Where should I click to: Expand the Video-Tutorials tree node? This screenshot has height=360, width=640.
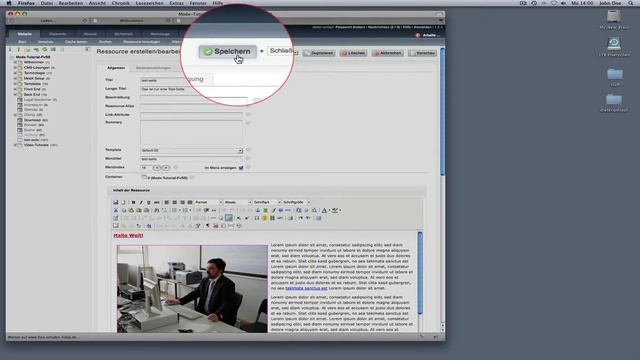click(15, 145)
